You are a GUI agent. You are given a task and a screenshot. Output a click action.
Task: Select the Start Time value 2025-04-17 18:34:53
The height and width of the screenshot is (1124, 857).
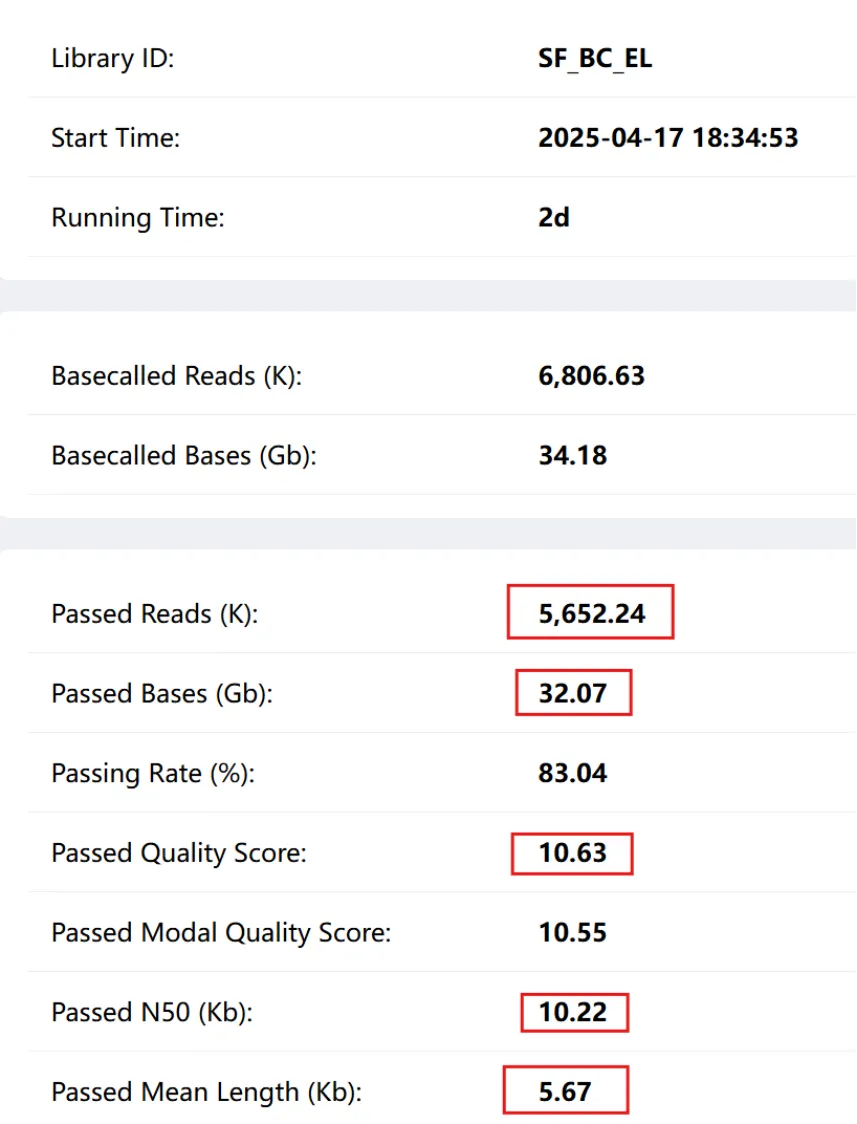(x=668, y=138)
